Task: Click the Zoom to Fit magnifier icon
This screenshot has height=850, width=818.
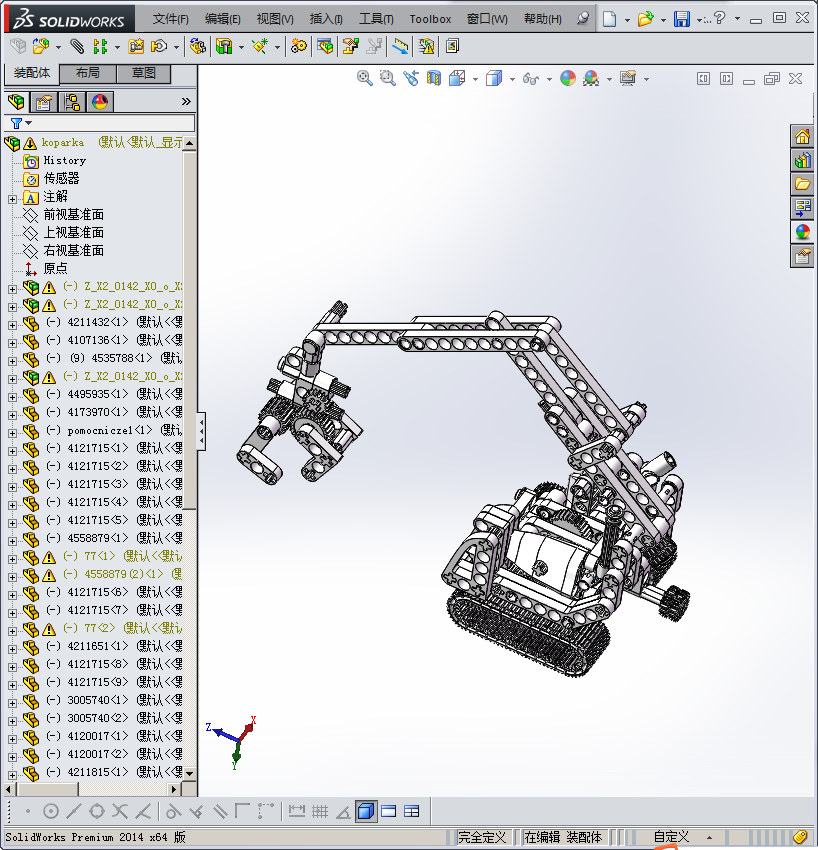Action: pos(364,79)
